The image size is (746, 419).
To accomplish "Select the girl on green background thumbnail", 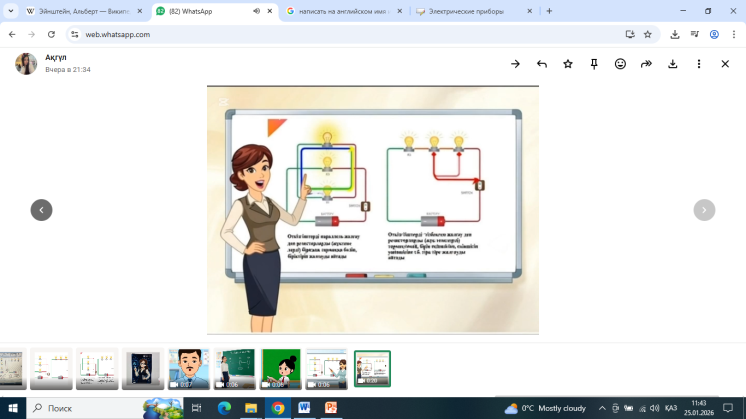I will (280, 369).
